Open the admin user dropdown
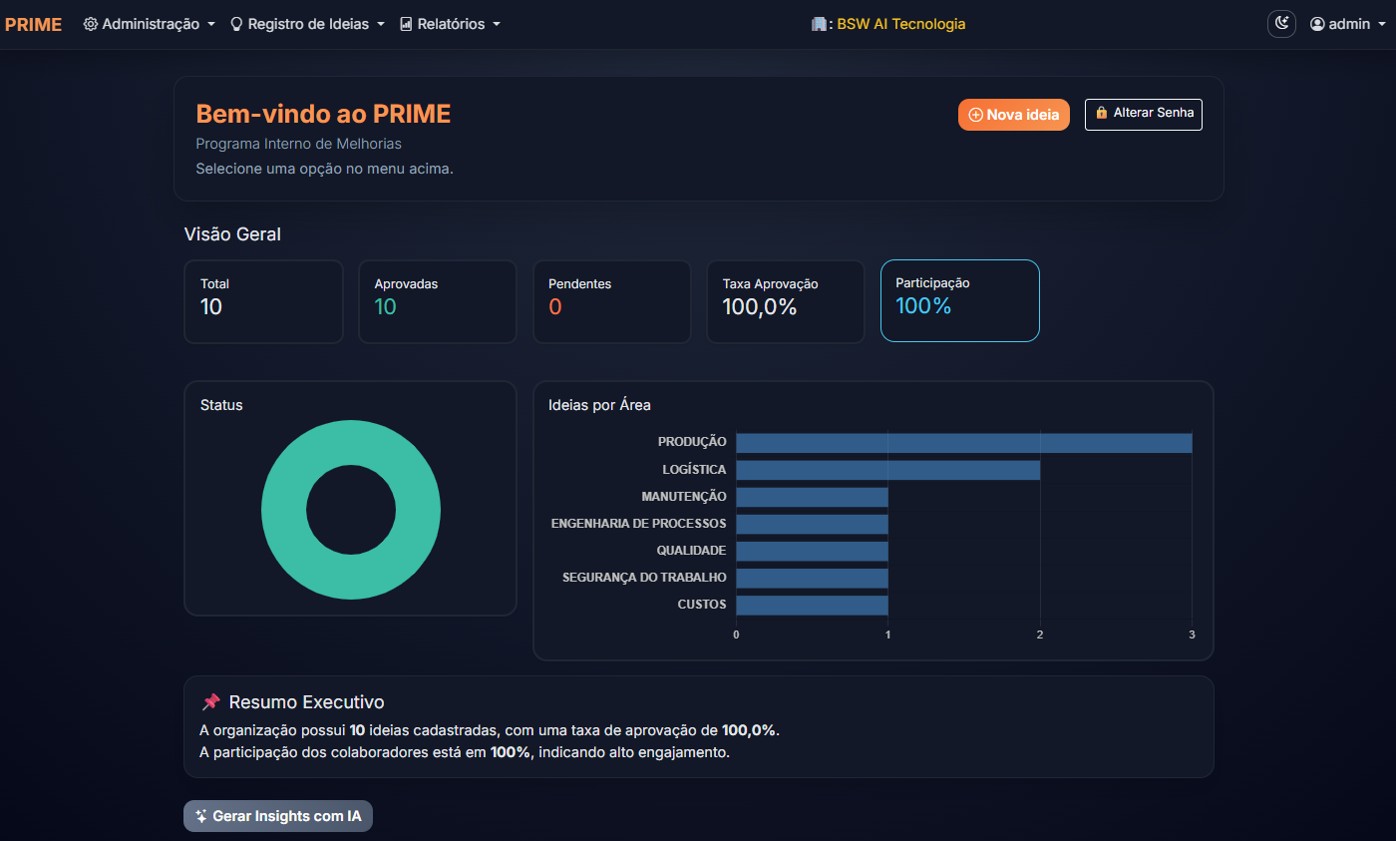The image size is (1396, 841). click(x=1349, y=24)
